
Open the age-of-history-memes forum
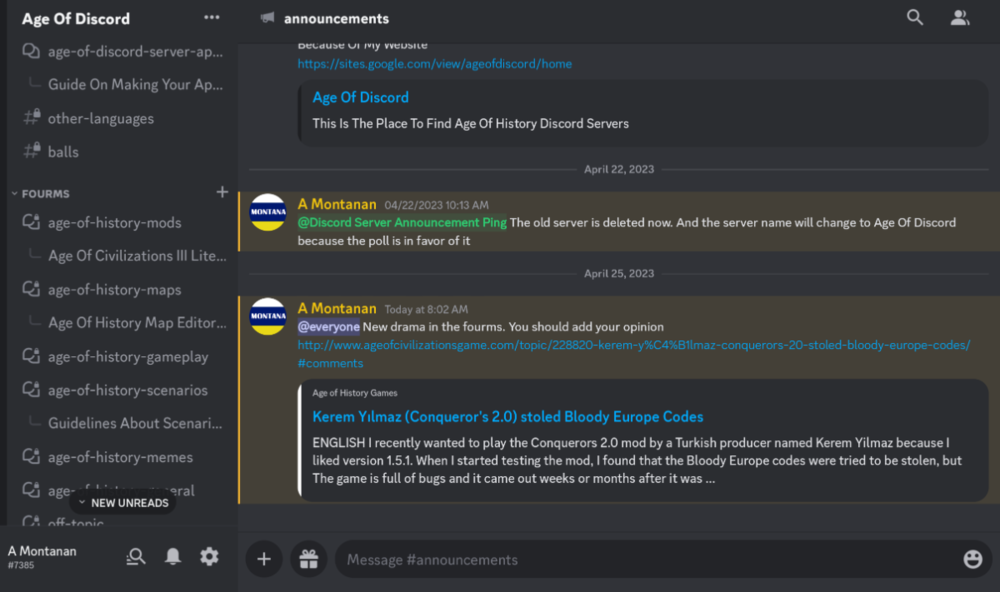tap(122, 457)
